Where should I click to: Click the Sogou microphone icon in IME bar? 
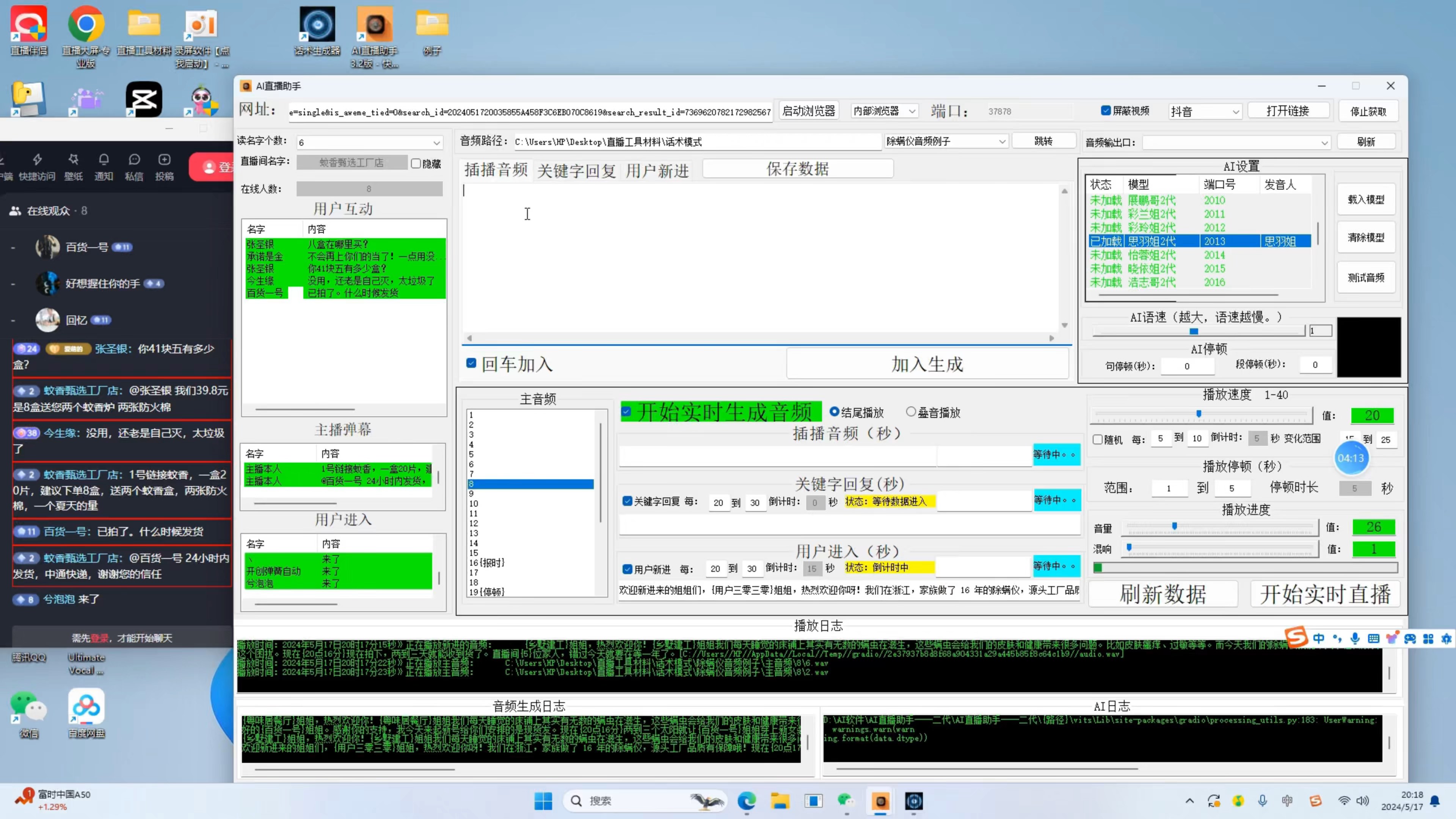click(x=1355, y=638)
